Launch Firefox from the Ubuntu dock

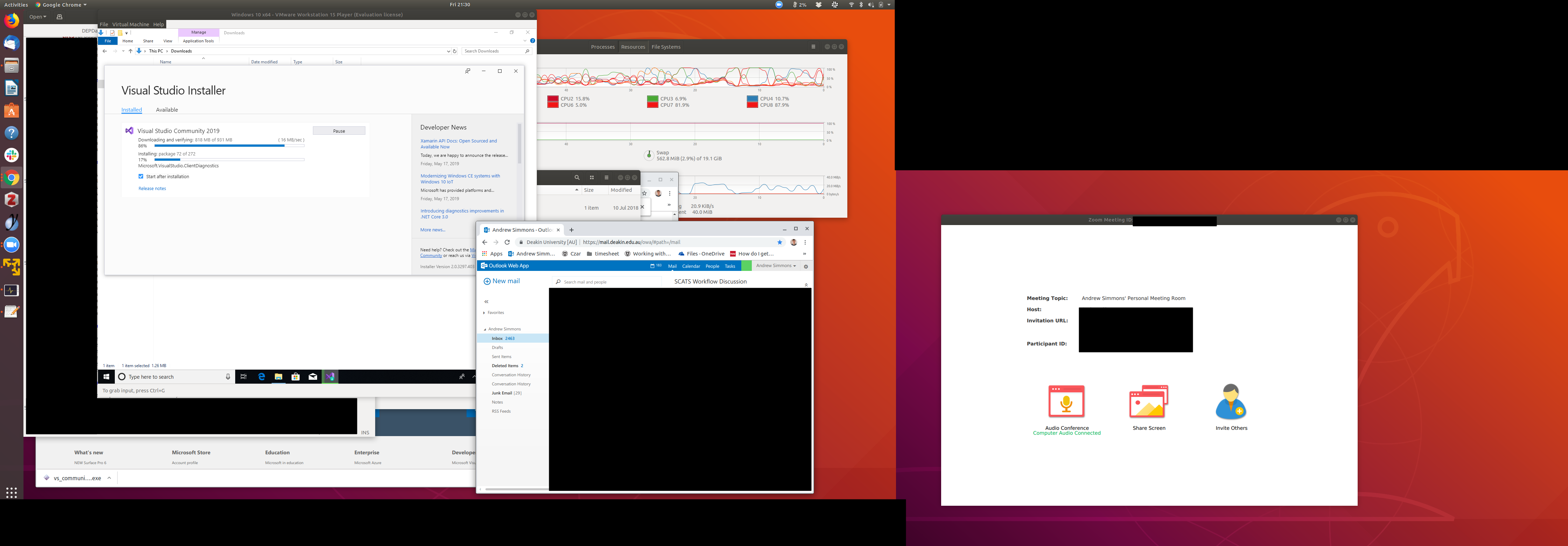pos(12,21)
